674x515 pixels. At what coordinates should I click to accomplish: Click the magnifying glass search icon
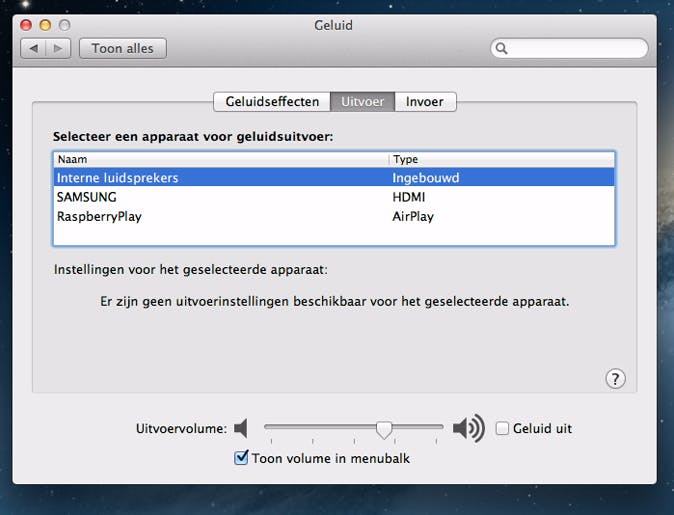point(501,48)
